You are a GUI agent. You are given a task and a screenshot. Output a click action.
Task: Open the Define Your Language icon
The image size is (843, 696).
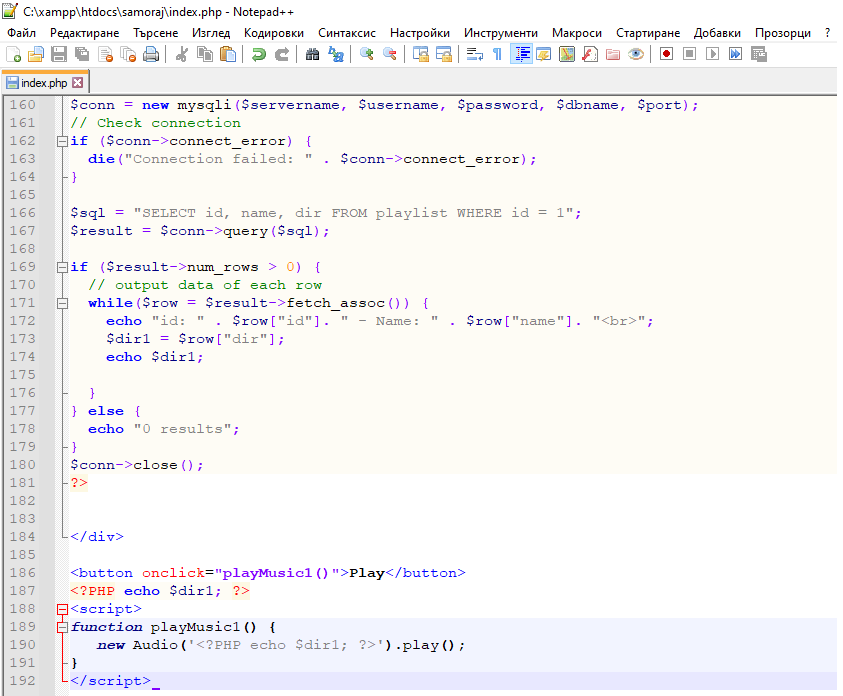pyautogui.click(x=544, y=54)
